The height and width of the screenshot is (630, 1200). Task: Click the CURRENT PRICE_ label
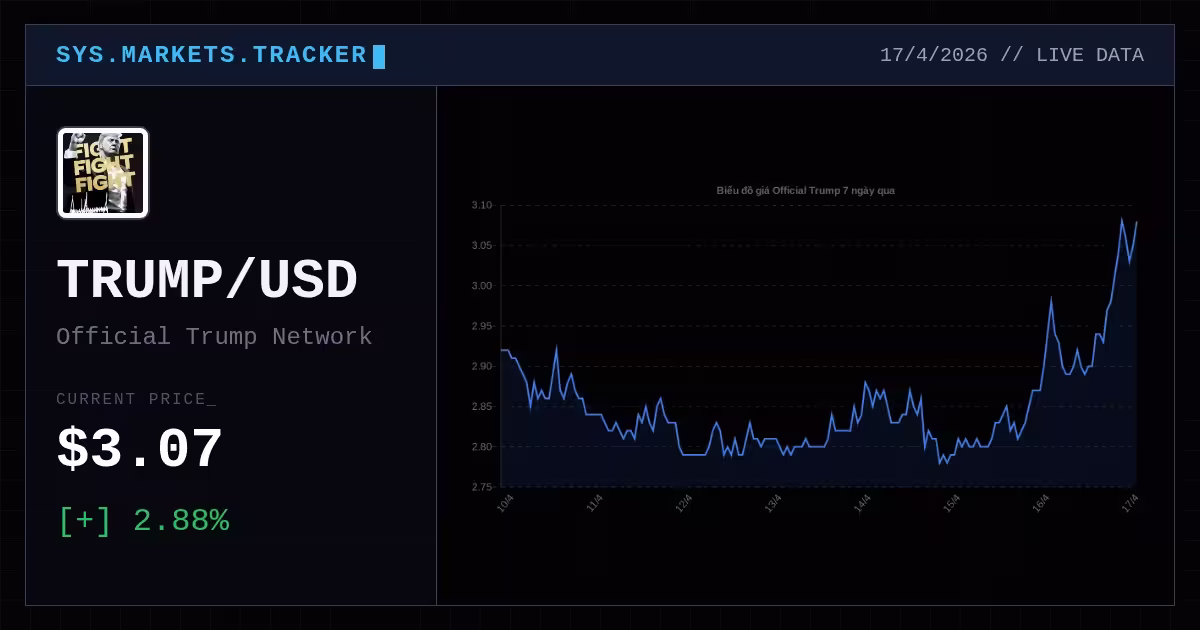[x=136, y=399]
